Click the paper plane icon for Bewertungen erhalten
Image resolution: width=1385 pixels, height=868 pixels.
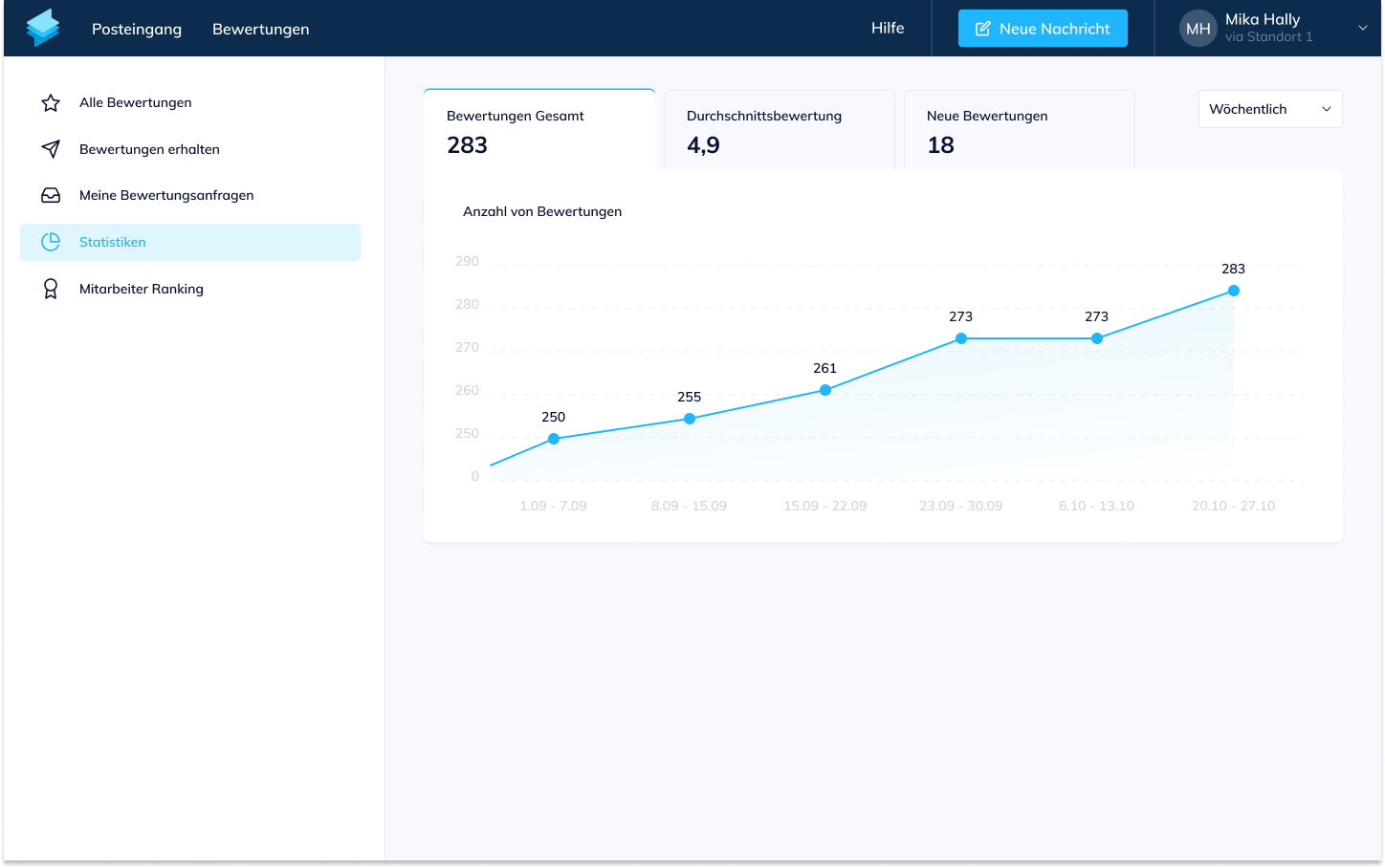(x=51, y=149)
